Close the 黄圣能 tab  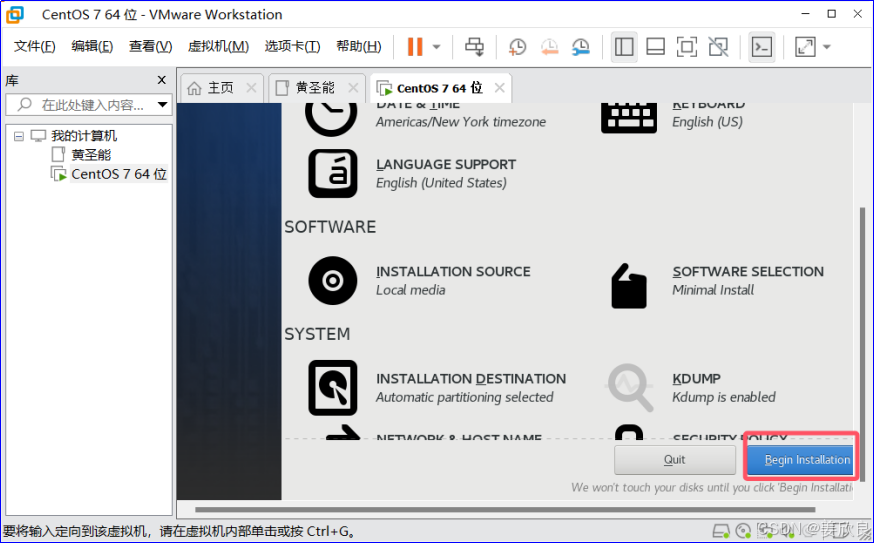(353, 88)
